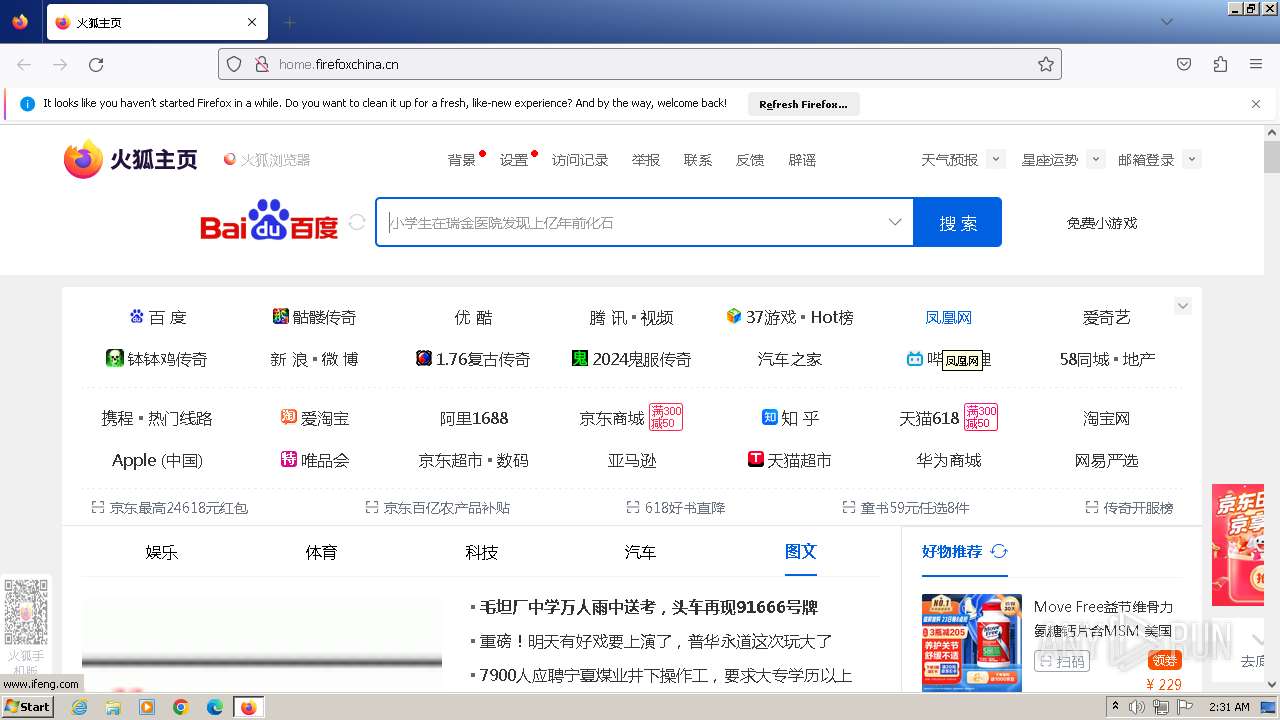Click the tracking protection shield icon

[234, 64]
